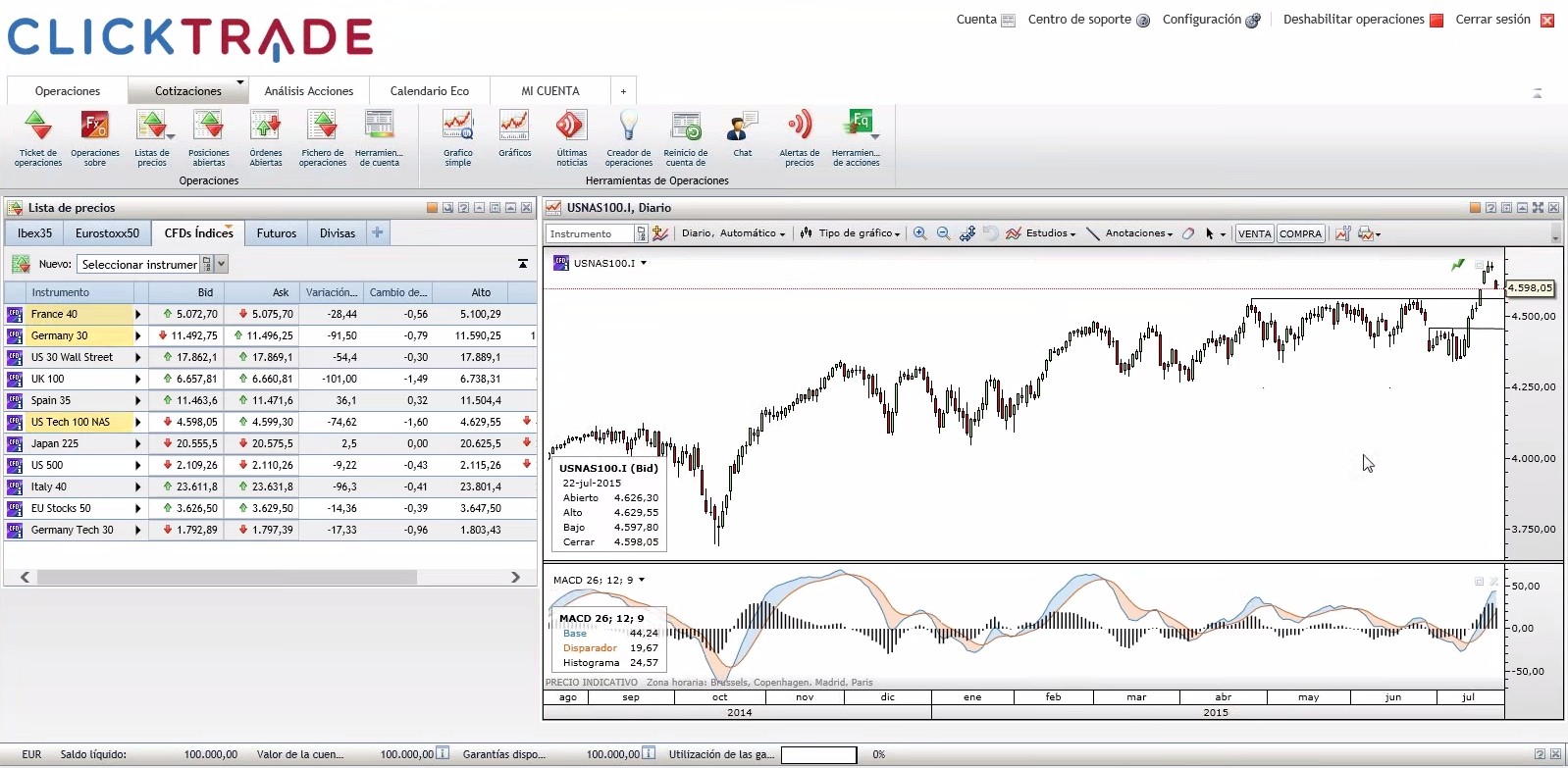
Task: Open Chat tool
Action: click(x=743, y=133)
